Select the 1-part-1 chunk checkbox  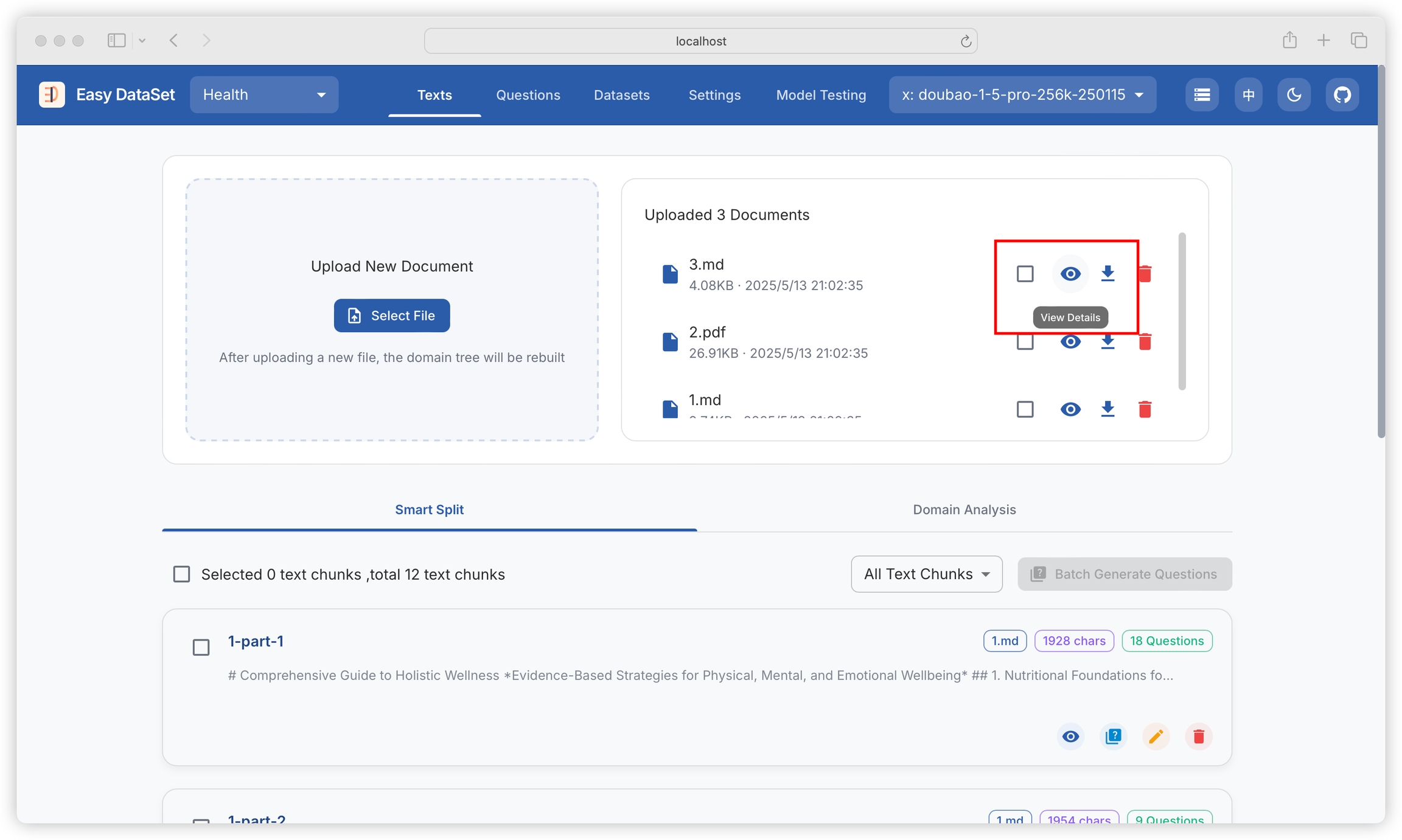(201, 647)
